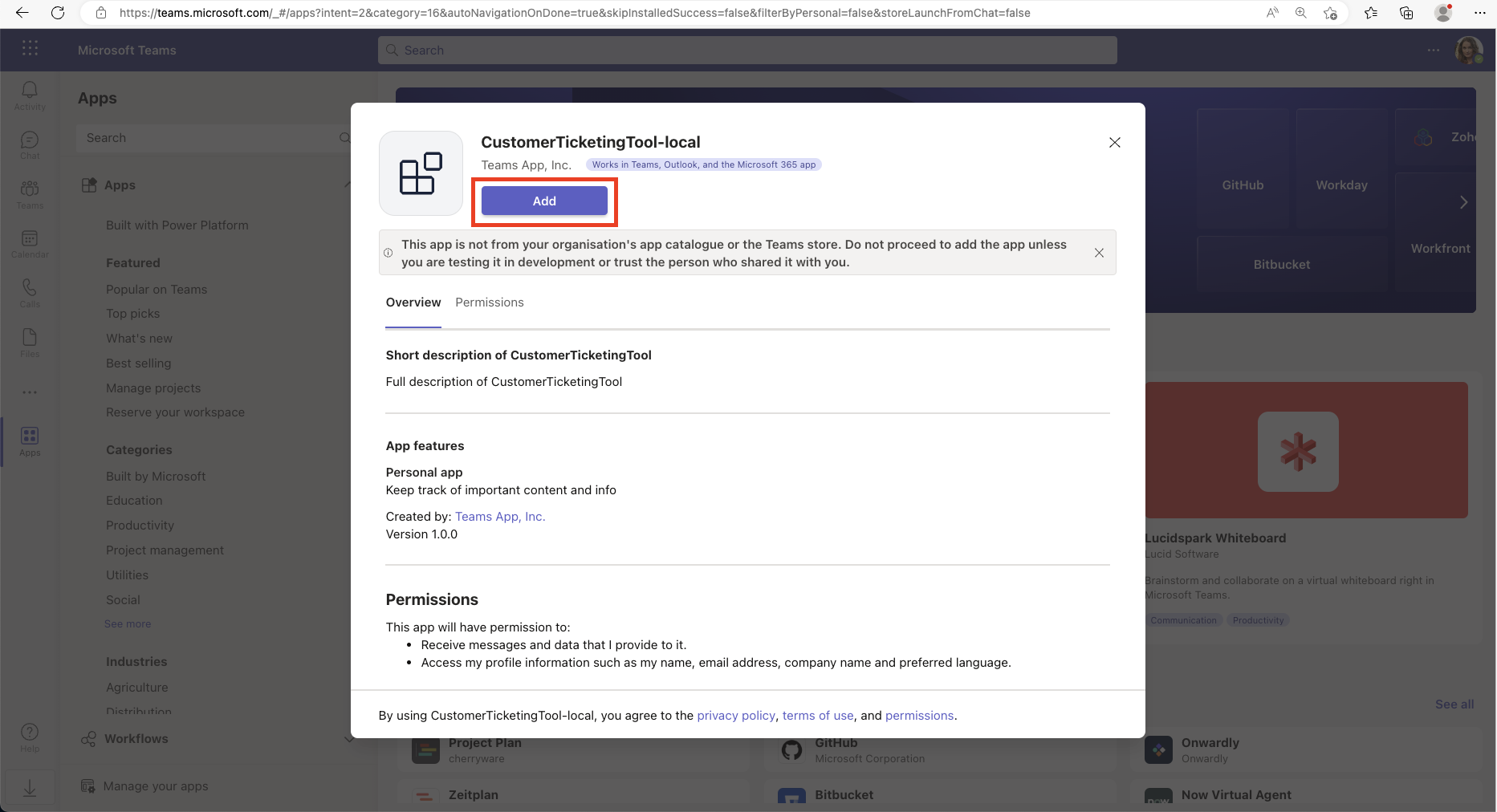Click the browser zoom magnifier icon
The width and height of the screenshot is (1497, 812).
[1301, 13]
